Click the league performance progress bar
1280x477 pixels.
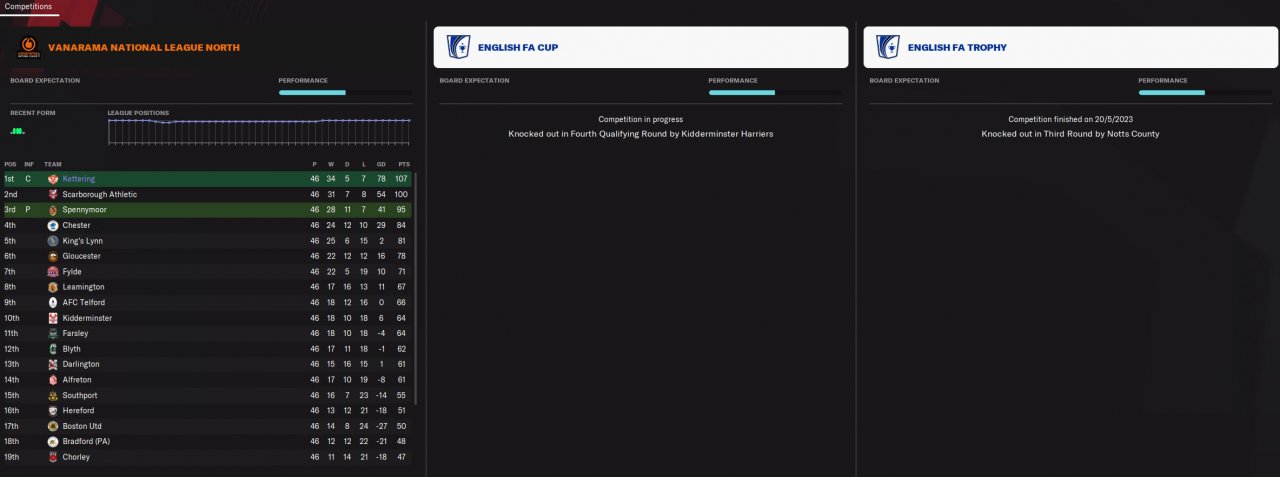(x=345, y=93)
